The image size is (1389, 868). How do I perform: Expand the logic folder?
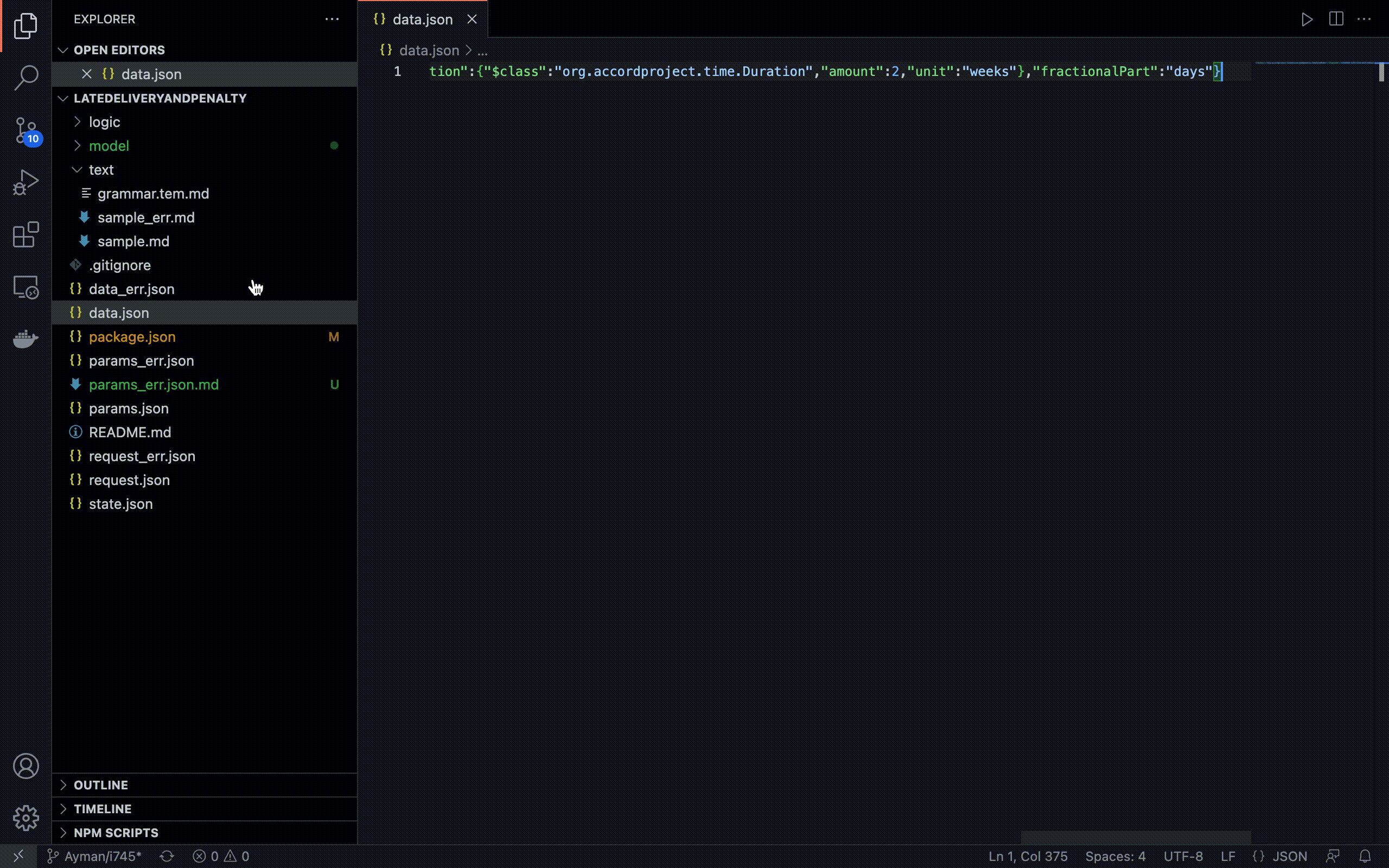click(105, 122)
